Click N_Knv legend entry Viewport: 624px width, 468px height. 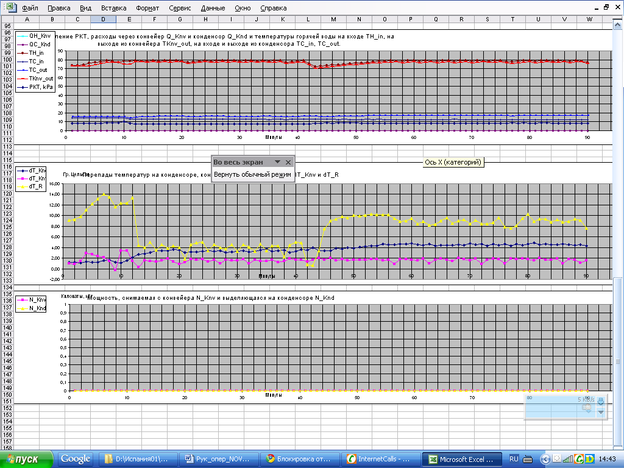tap(31, 300)
